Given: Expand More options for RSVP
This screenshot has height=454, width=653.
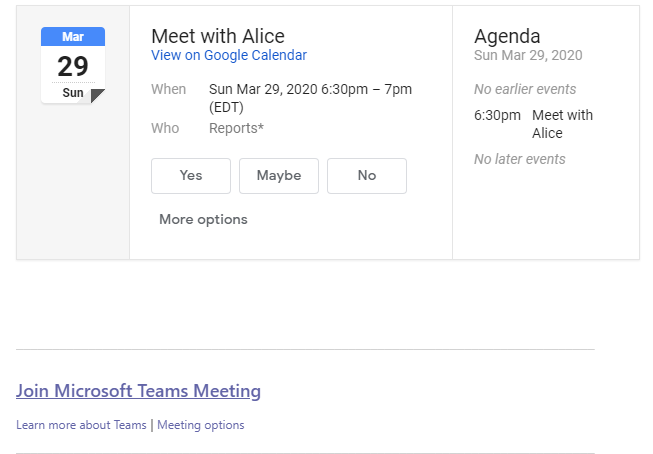Looking at the screenshot, I should point(203,219).
